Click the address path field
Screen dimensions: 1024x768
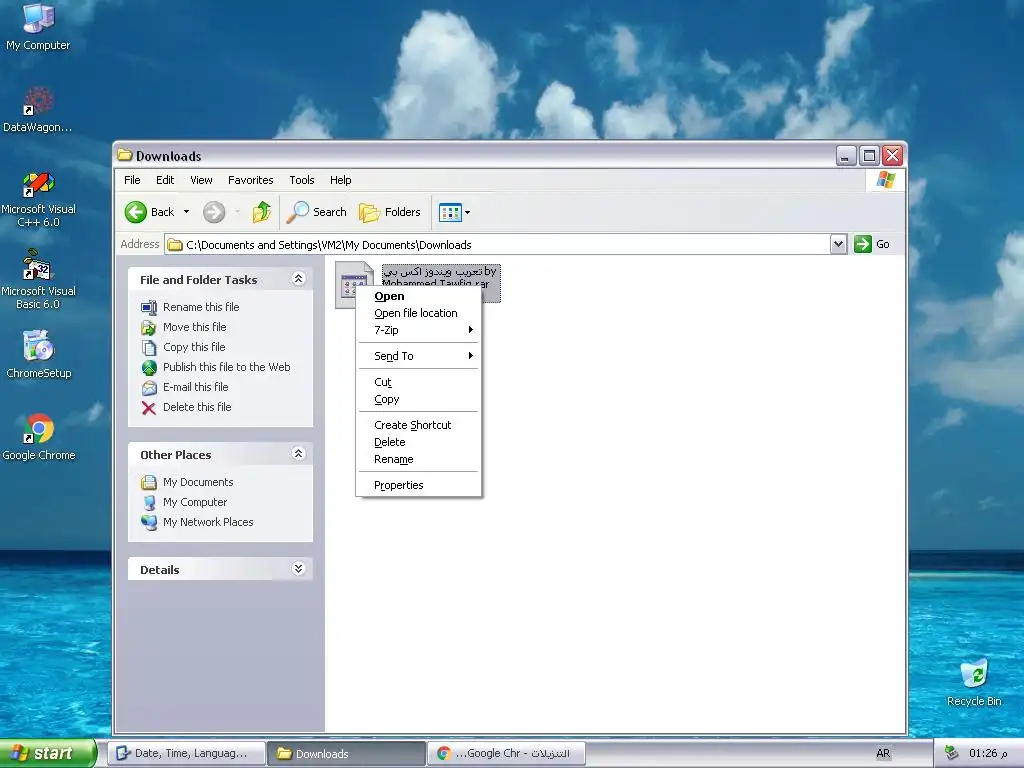(x=498, y=244)
